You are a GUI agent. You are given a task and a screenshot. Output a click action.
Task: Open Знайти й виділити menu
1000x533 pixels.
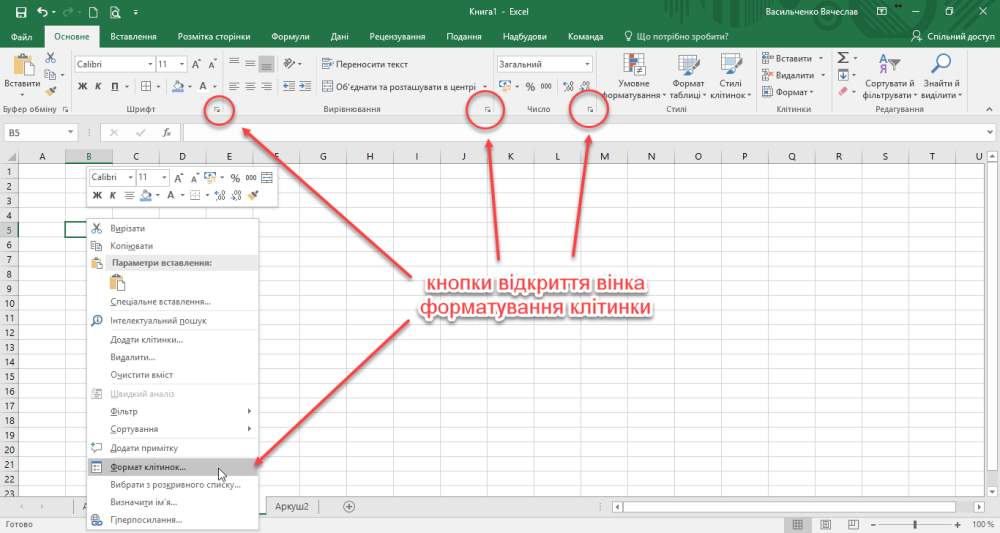click(x=941, y=77)
